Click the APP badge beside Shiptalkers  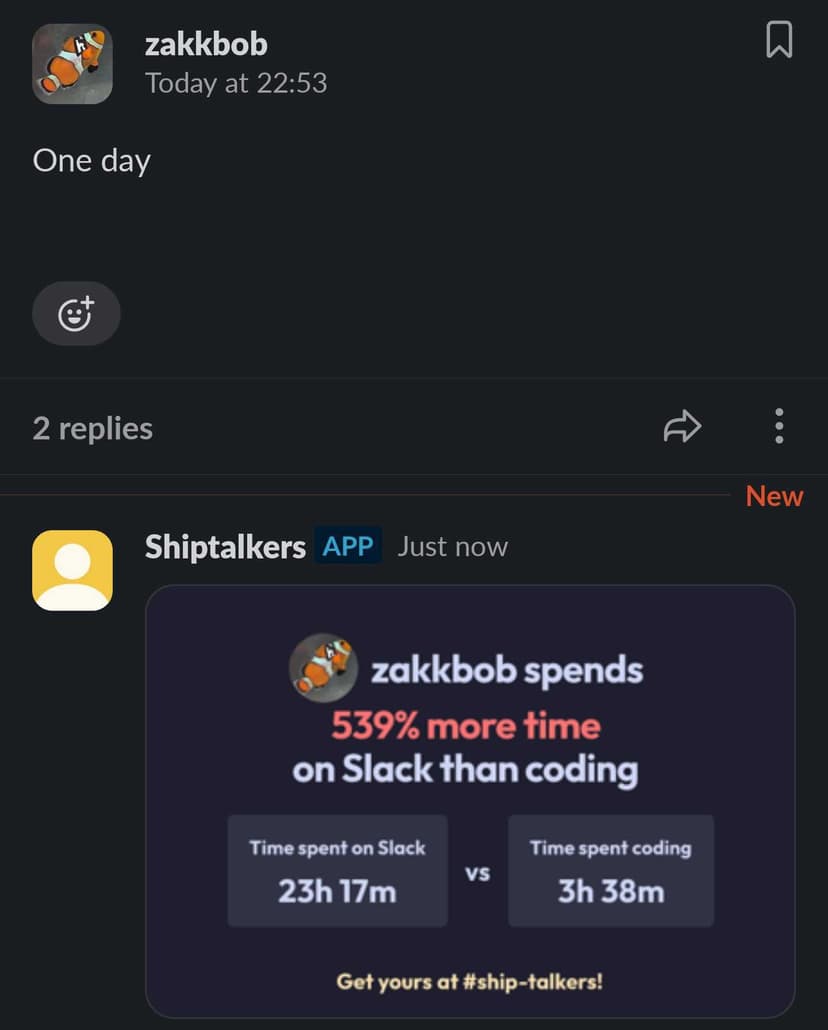tap(348, 547)
